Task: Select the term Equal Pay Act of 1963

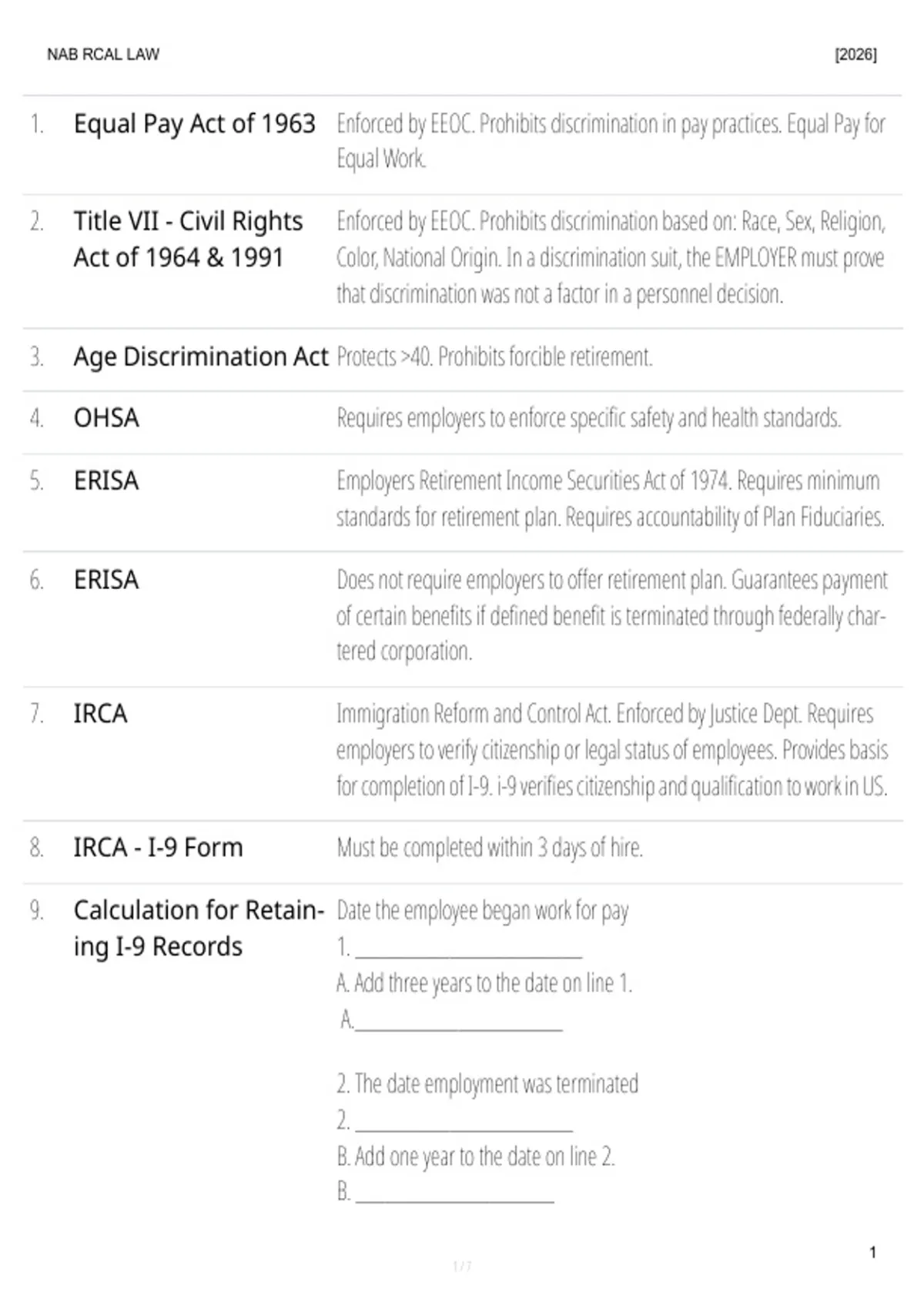Action: coord(195,123)
